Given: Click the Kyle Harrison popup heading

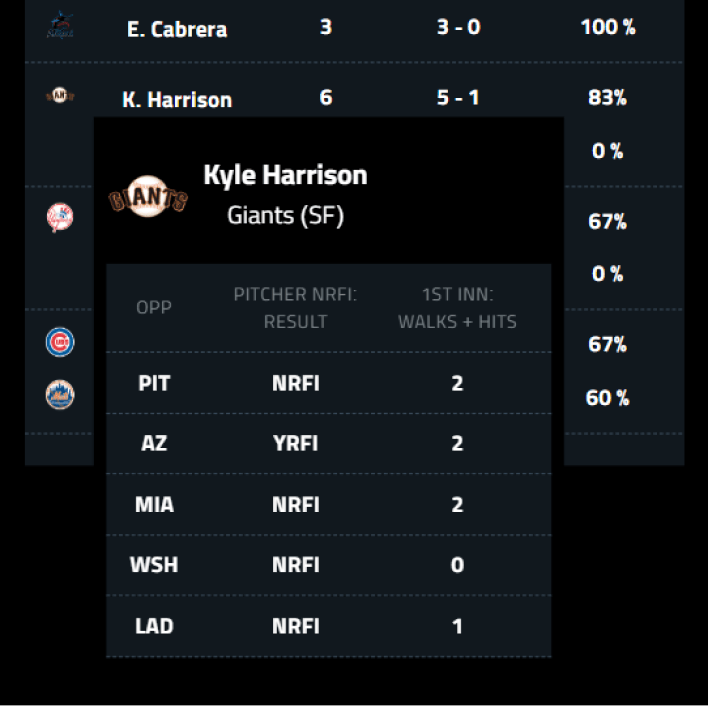Looking at the screenshot, I should coord(285,175).
